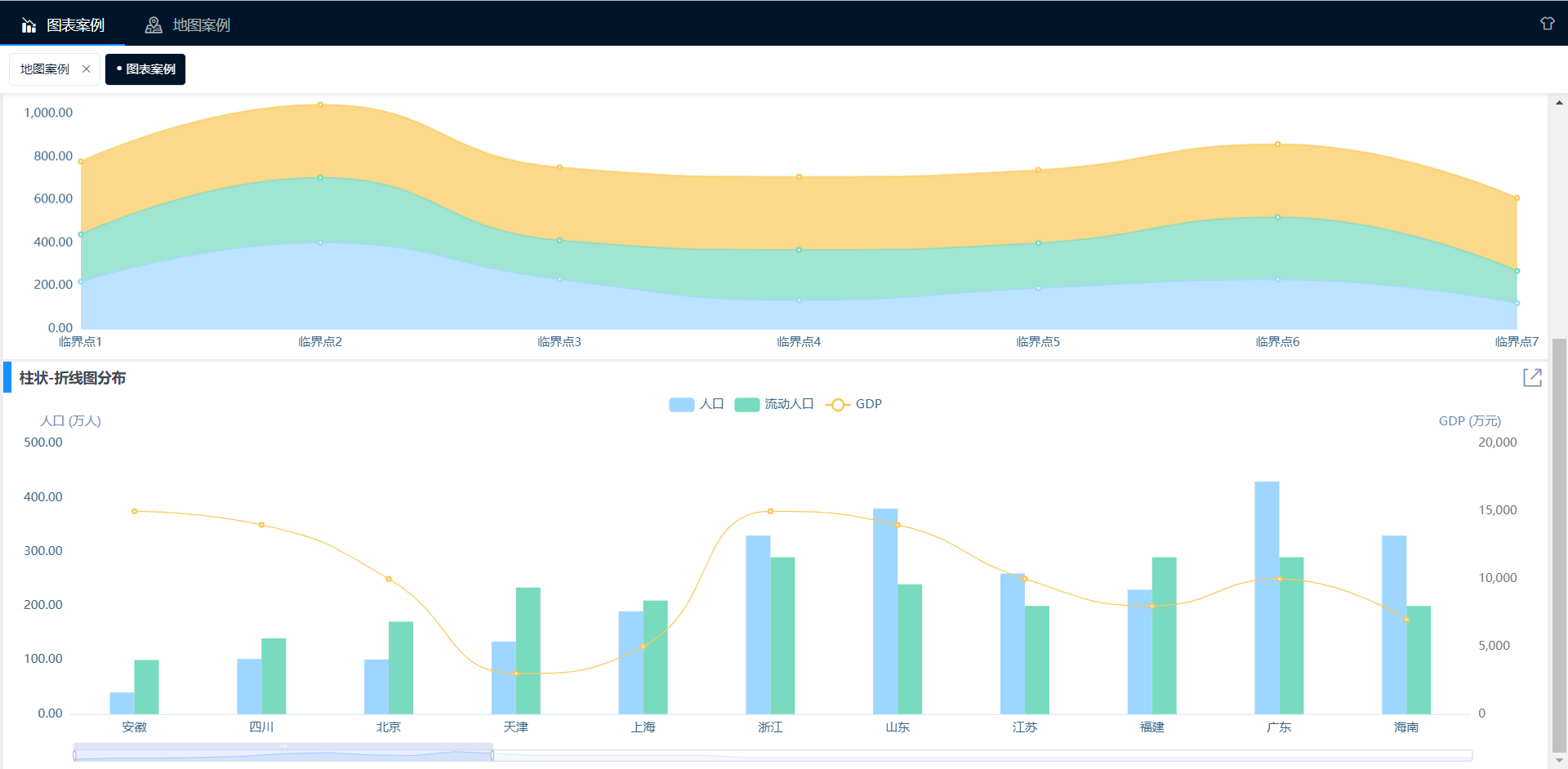Click the data zoom left handle

(75, 755)
